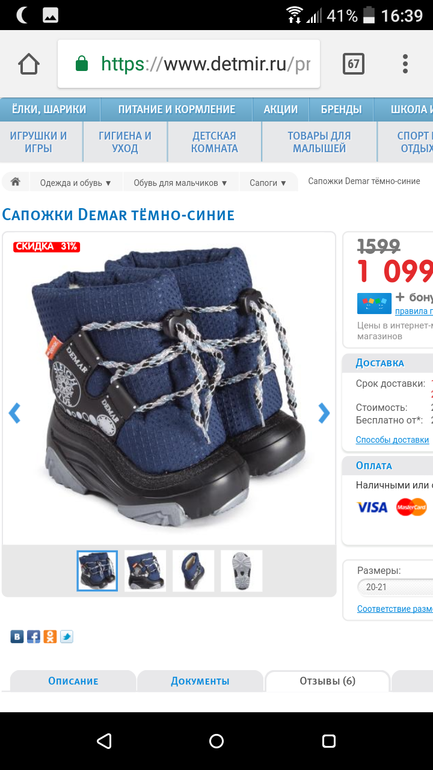Share via VKontakte icon
This screenshot has height=770, width=433.
(x=17, y=637)
